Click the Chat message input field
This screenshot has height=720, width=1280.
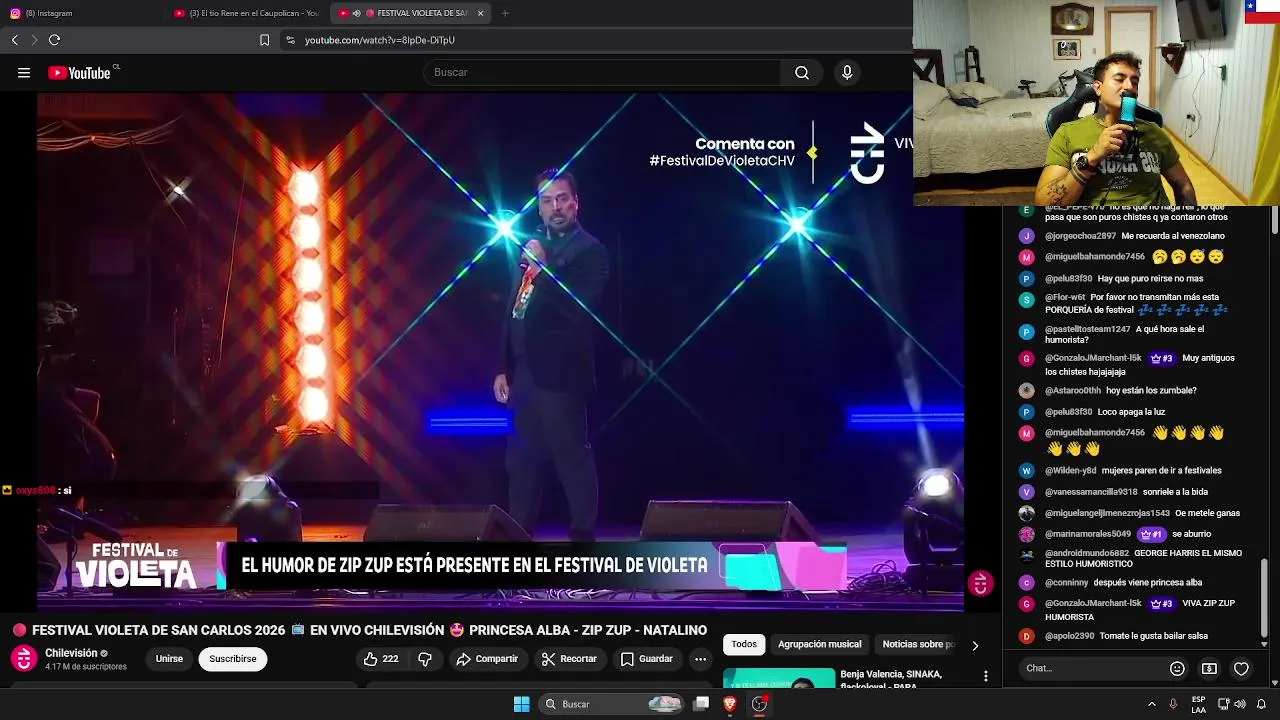click(1092, 668)
